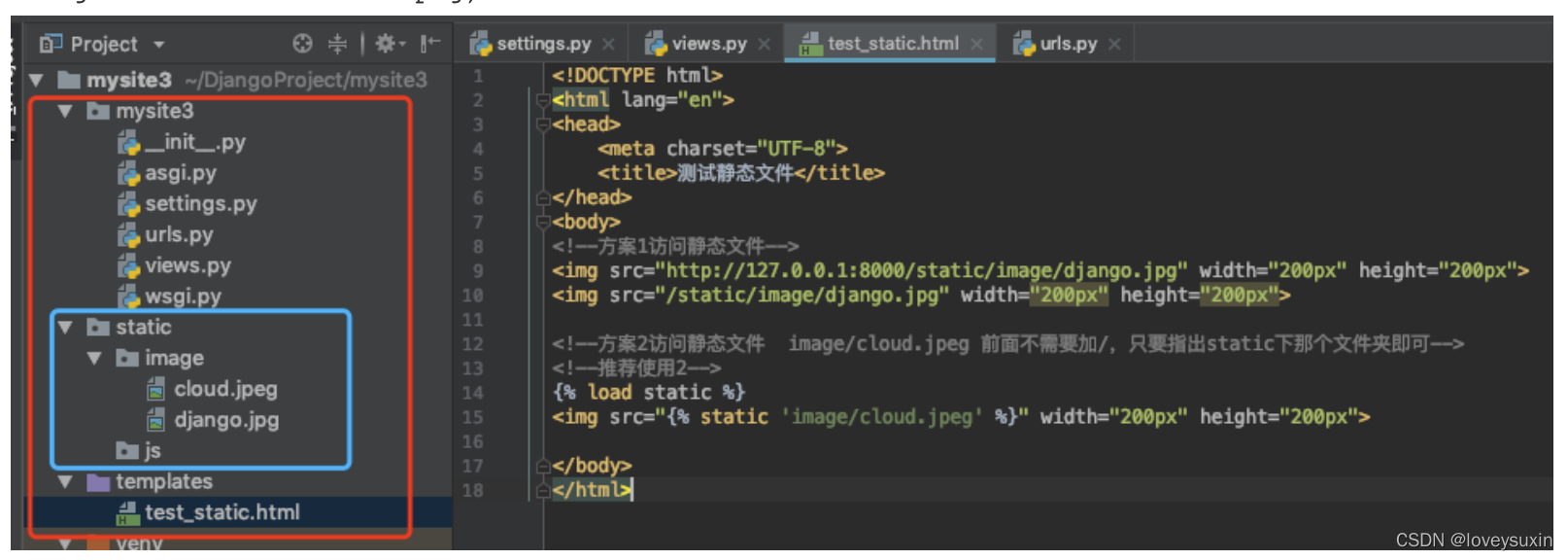Click line number 15 in the gutter
This screenshot has height=560, width=1568.
tap(473, 417)
